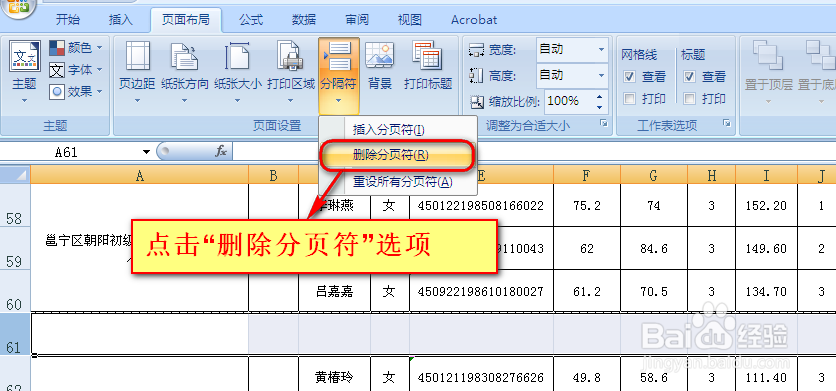Image resolution: width=836 pixels, height=391 pixels.
Task: Select column F header
Action: tap(587, 174)
